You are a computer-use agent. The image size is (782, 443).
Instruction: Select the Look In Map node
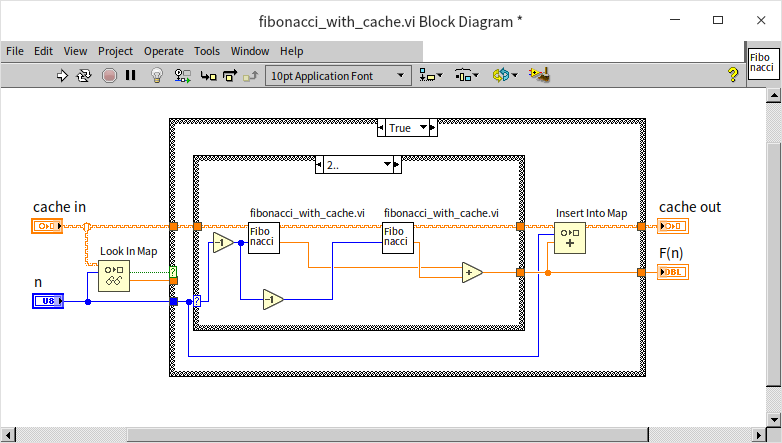tap(114, 275)
